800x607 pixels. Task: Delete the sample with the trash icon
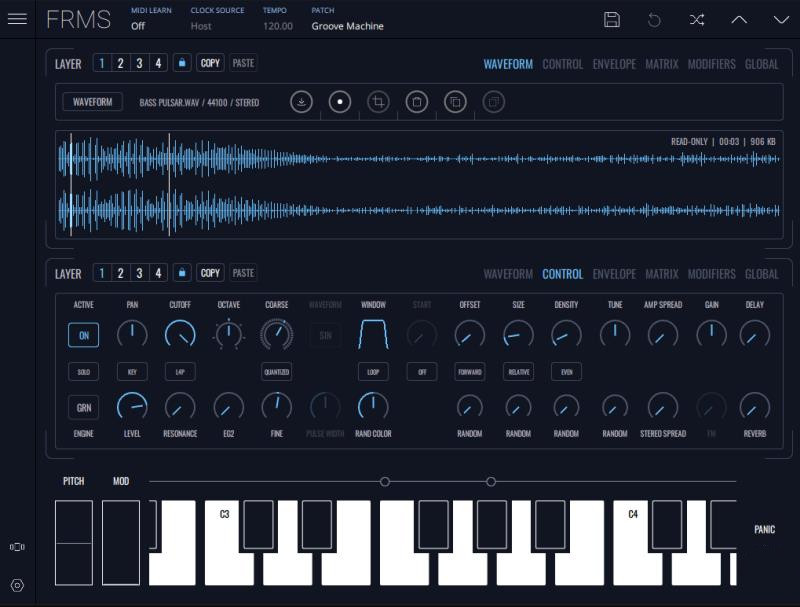(416, 102)
